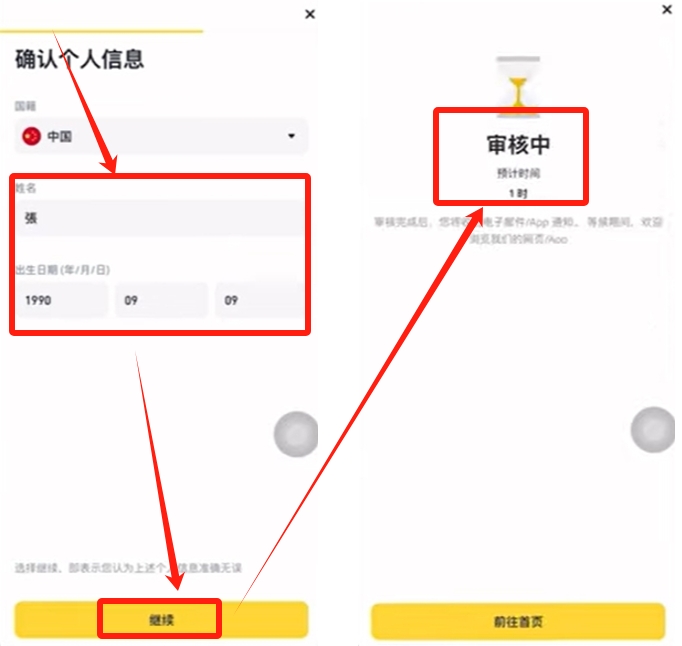Select the birth day field
Screen dimensions: 682x646
260,300
